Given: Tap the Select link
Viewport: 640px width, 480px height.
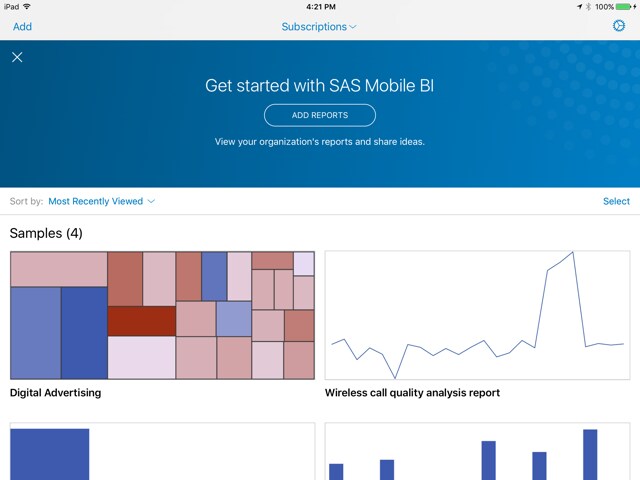Looking at the screenshot, I should pos(616,201).
